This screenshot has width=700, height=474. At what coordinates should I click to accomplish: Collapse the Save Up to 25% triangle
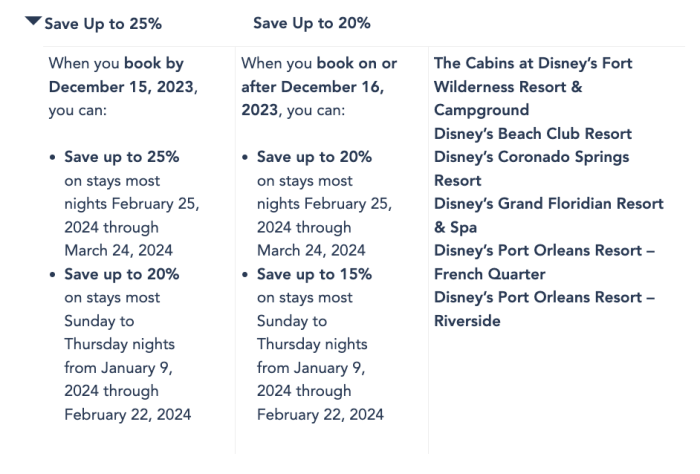33,22
